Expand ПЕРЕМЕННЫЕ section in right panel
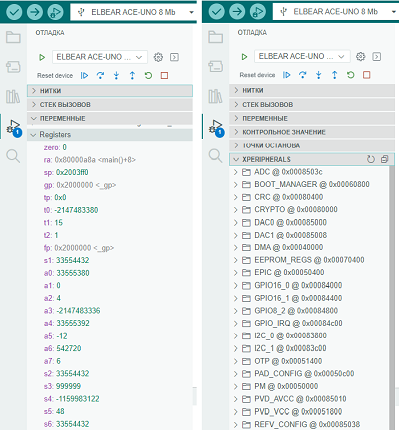399x430 pixels. point(312,118)
